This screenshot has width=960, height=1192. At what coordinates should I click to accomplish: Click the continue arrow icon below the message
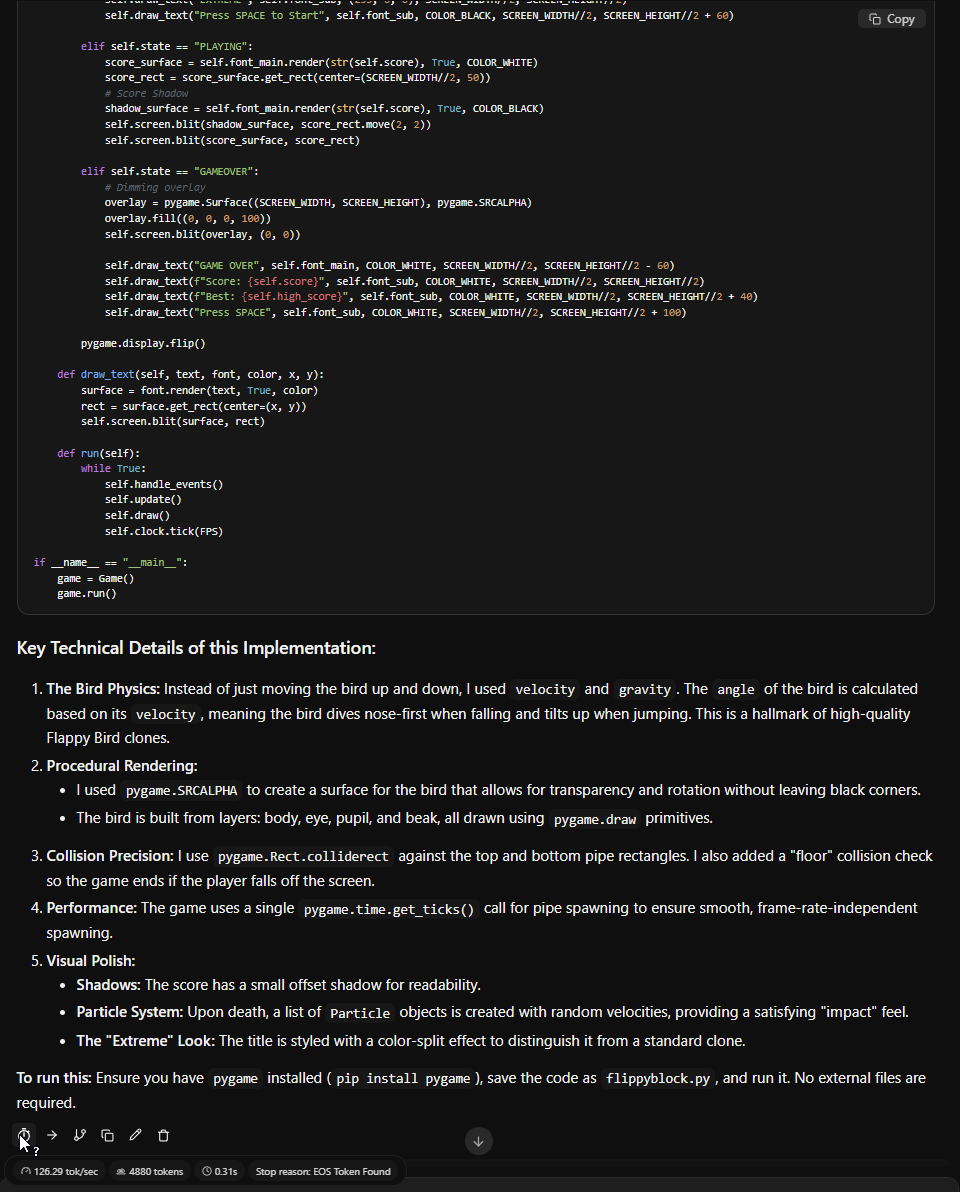tap(52, 1135)
